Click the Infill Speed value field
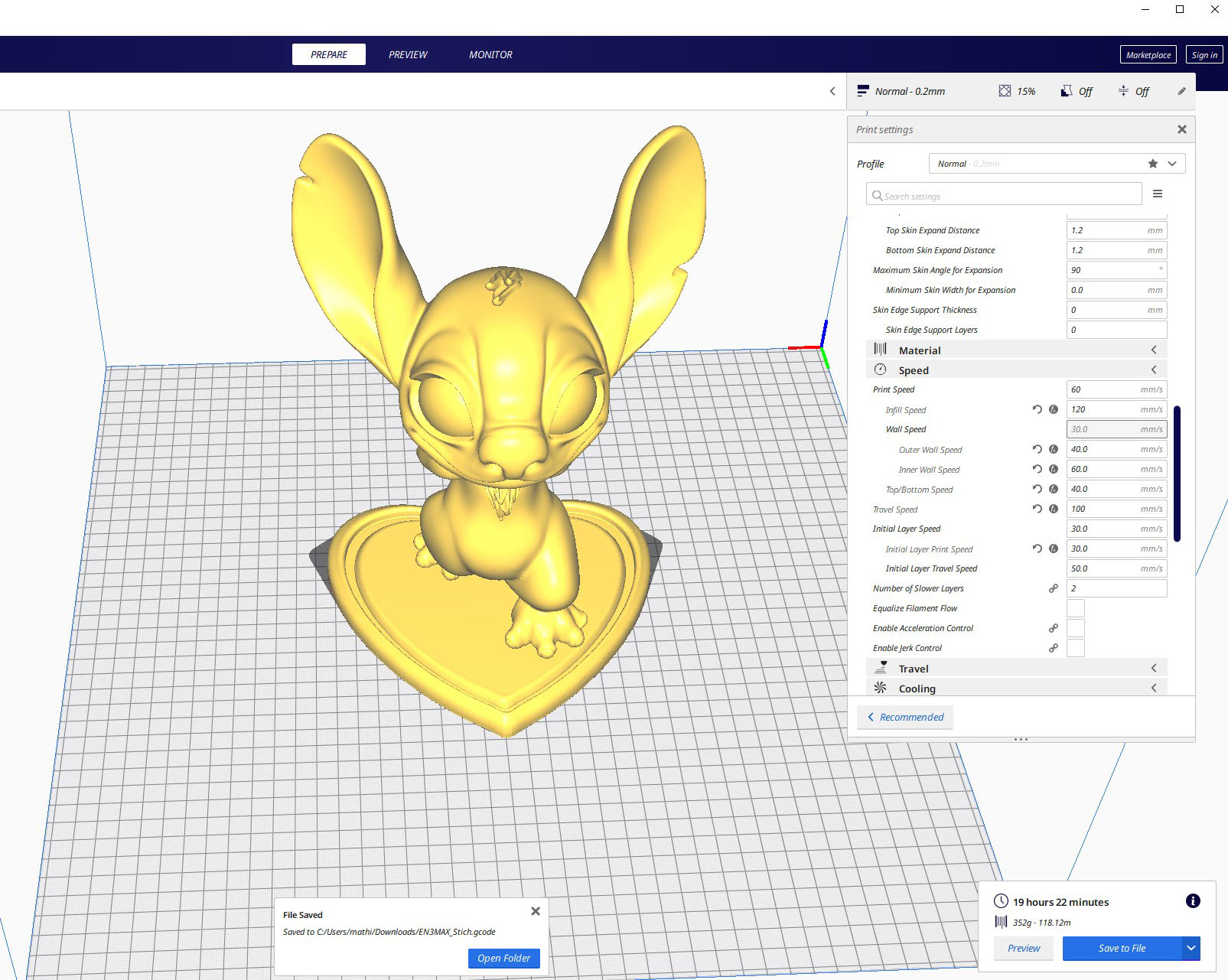The width and height of the screenshot is (1228, 980). tap(1116, 409)
